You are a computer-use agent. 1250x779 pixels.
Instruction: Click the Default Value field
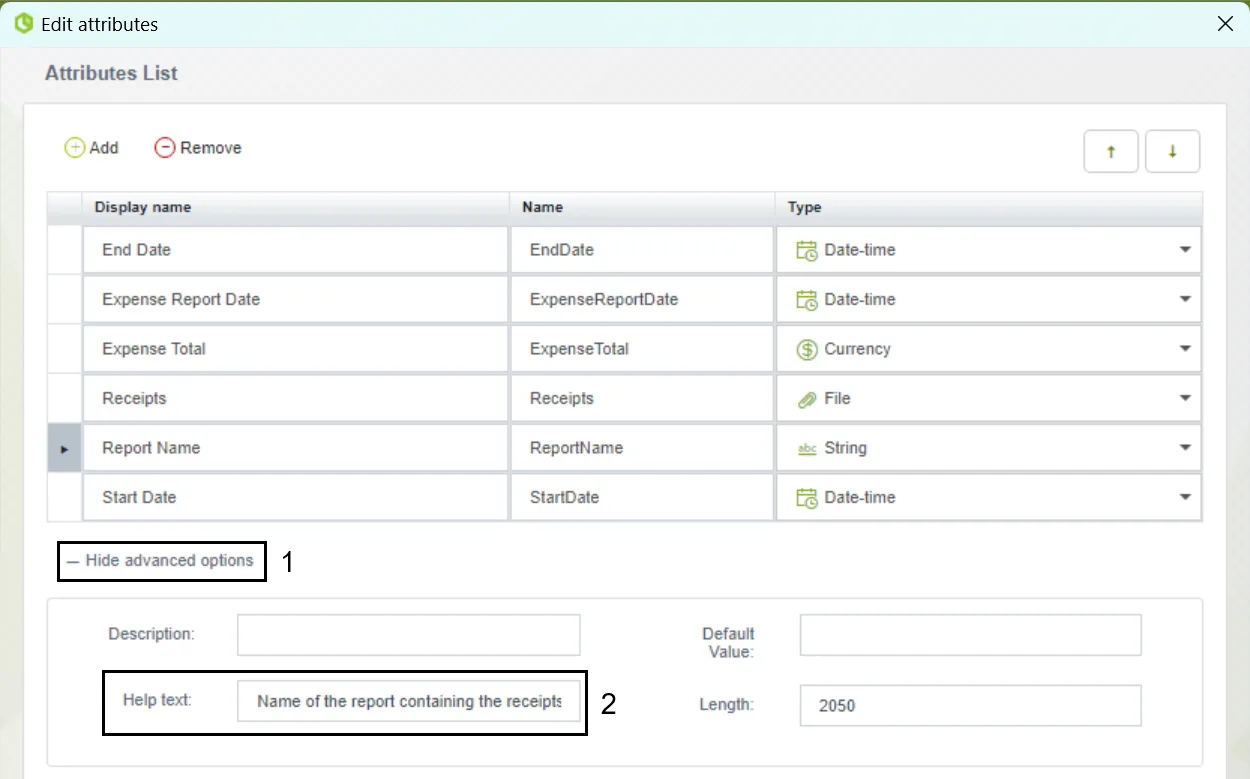[x=970, y=635]
